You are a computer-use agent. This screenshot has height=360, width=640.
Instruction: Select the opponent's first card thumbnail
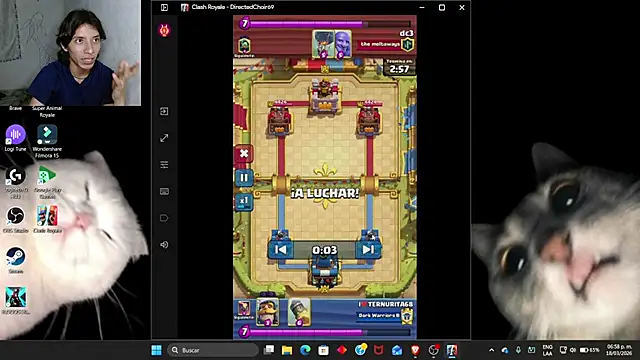[324, 44]
